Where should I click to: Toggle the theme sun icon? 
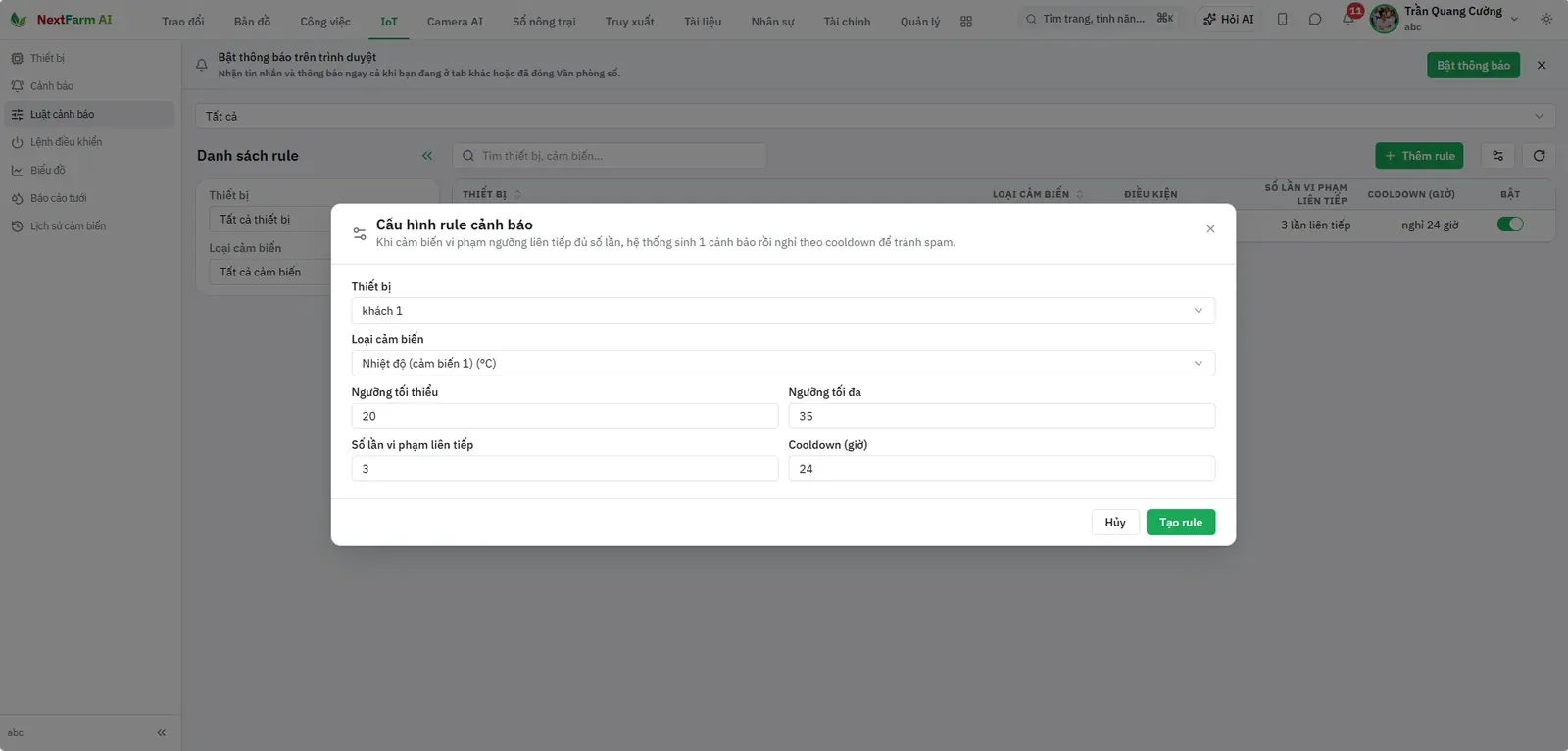tap(1546, 19)
